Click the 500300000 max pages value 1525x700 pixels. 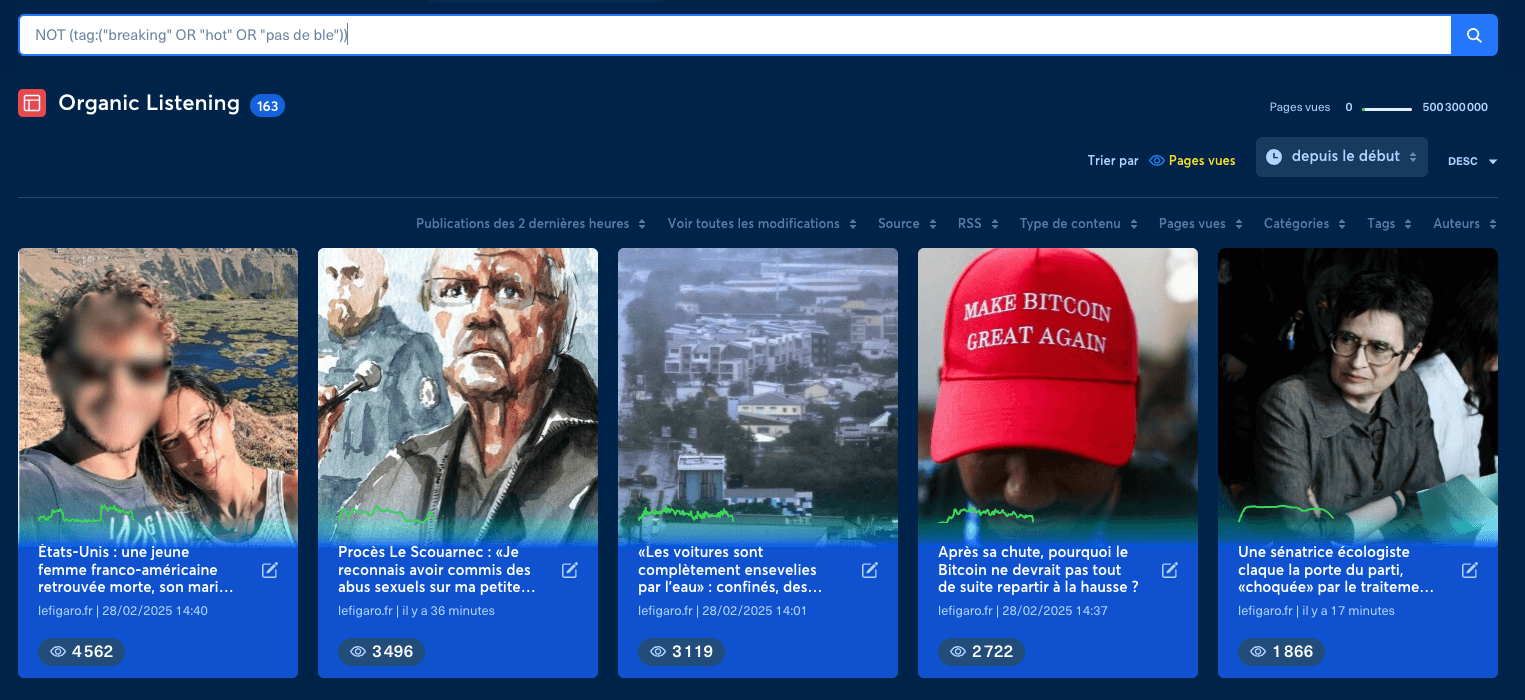(x=1455, y=107)
